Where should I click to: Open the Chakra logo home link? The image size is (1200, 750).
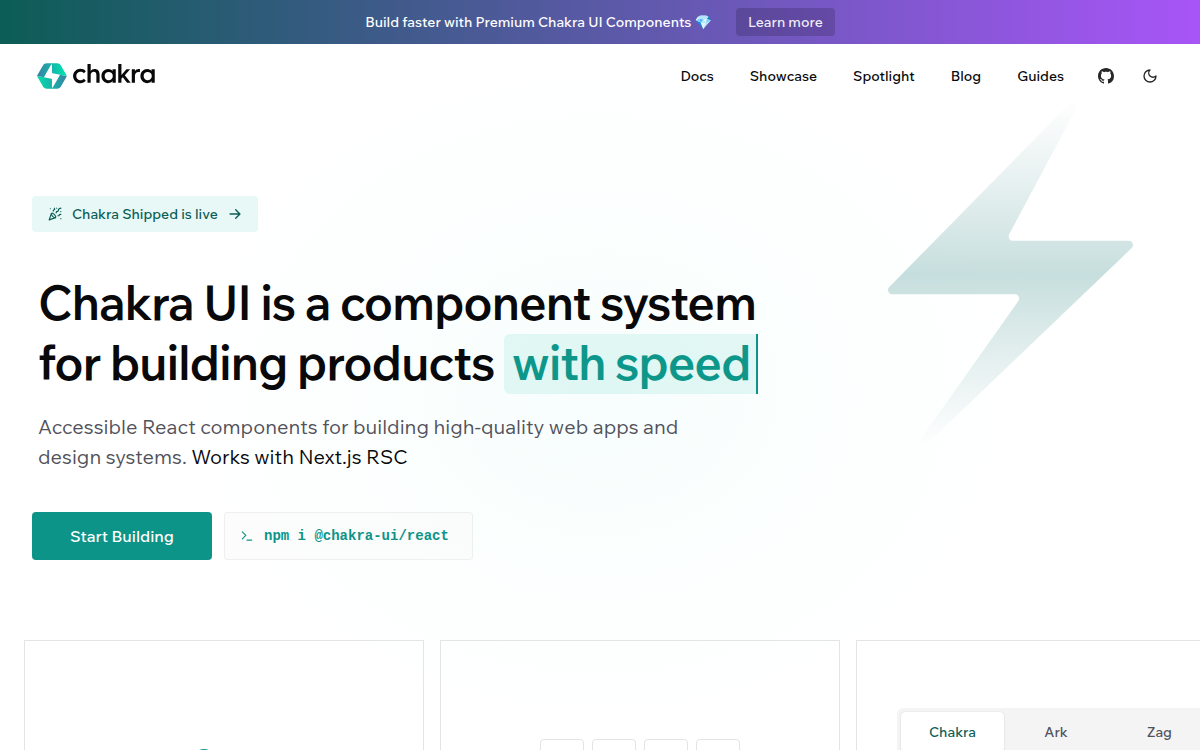(x=96, y=76)
